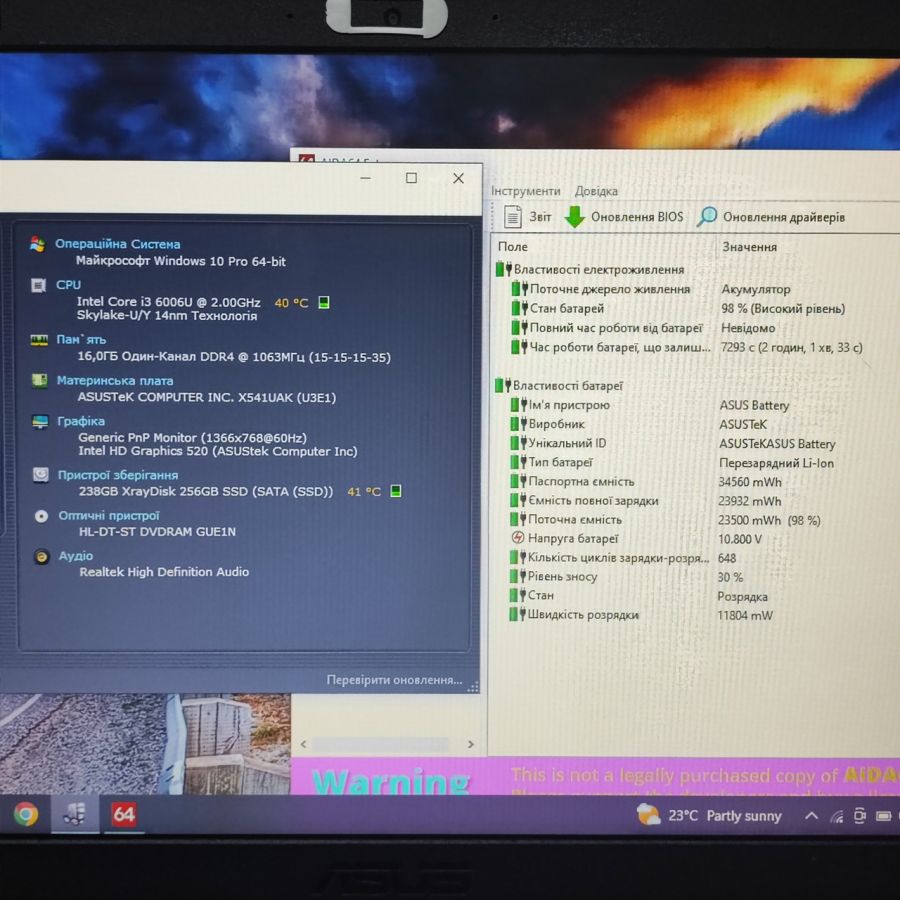
Task: Select the Рівень зносу row
Action: pyautogui.click(x=626, y=577)
